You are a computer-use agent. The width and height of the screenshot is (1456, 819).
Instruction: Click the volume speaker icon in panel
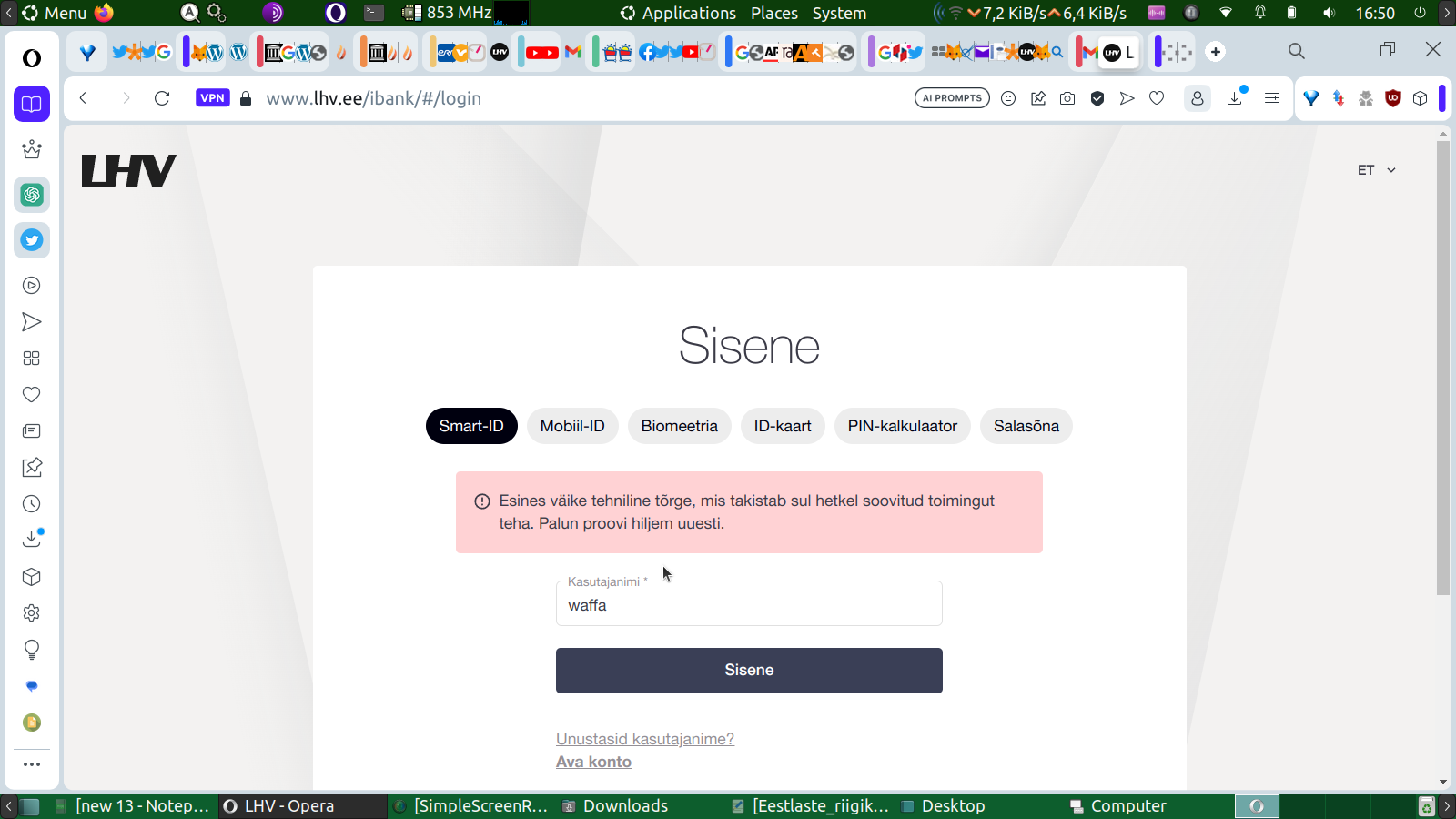click(x=1330, y=13)
